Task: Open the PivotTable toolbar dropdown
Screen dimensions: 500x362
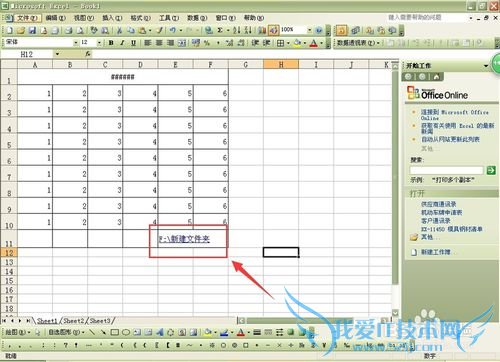Action: point(358,43)
